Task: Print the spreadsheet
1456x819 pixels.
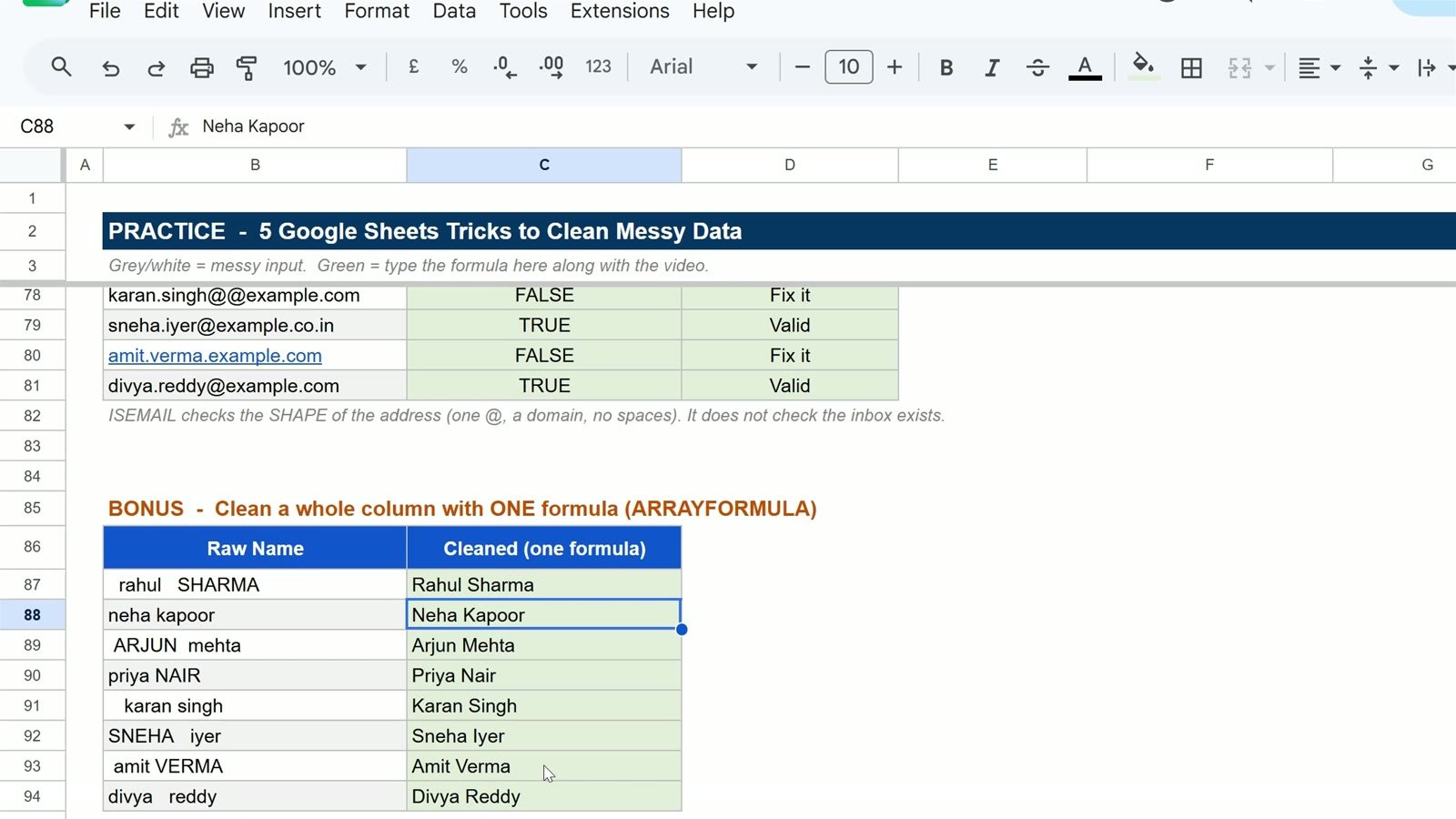Action: tap(201, 67)
